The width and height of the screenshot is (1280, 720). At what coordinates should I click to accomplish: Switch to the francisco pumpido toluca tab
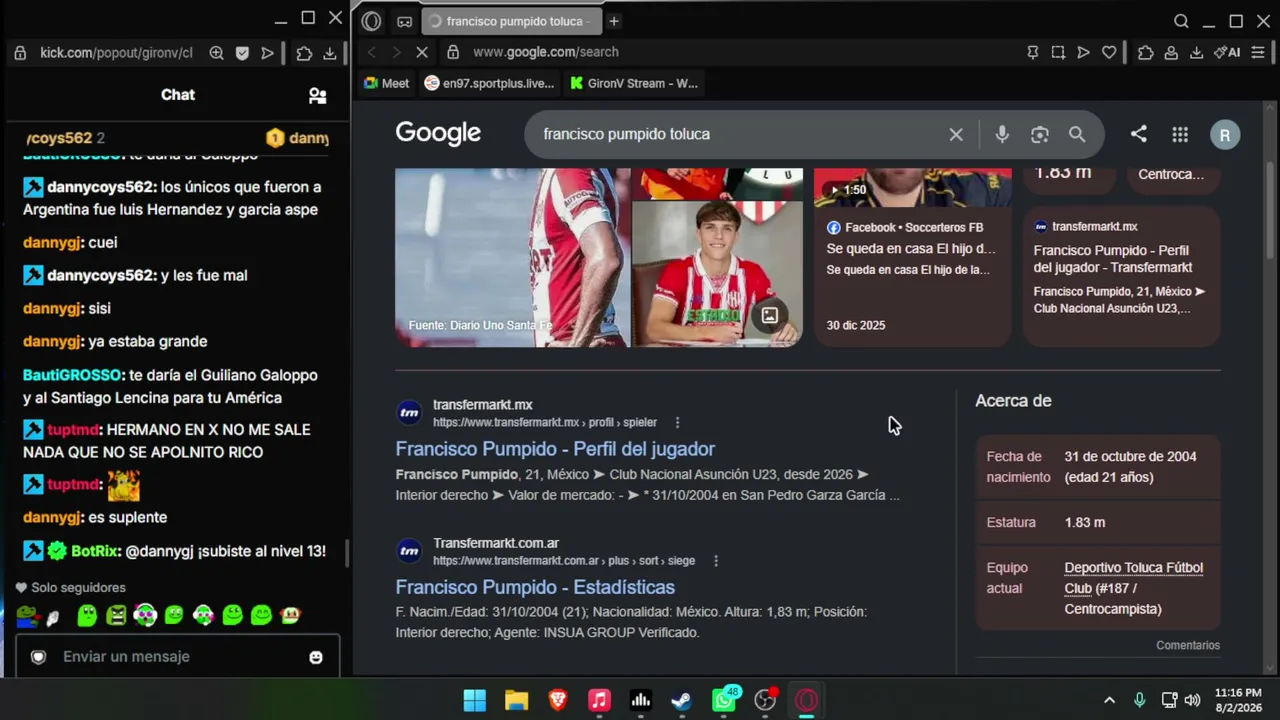point(511,21)
